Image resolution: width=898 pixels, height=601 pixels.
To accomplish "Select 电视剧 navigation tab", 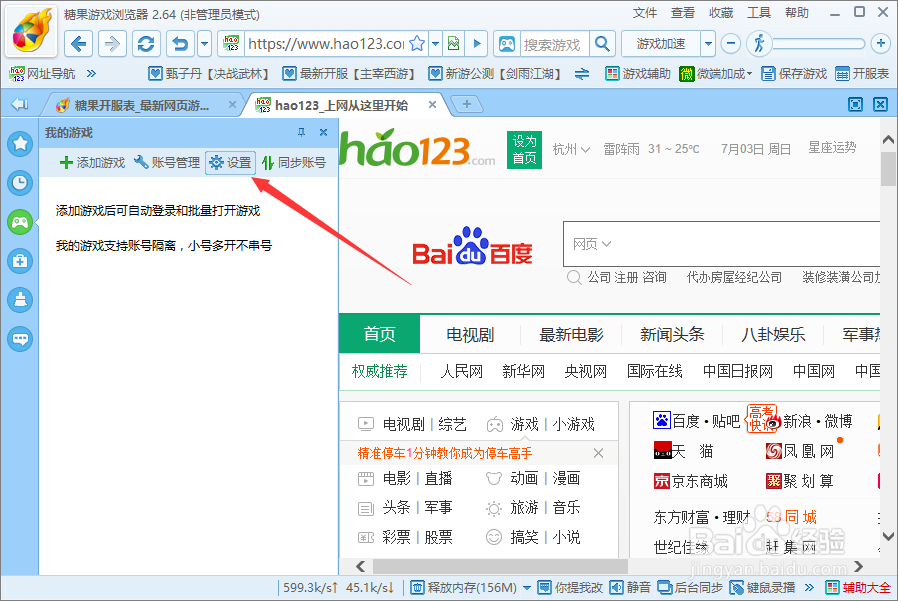I will pyautogui.click(x=470, y=335).
